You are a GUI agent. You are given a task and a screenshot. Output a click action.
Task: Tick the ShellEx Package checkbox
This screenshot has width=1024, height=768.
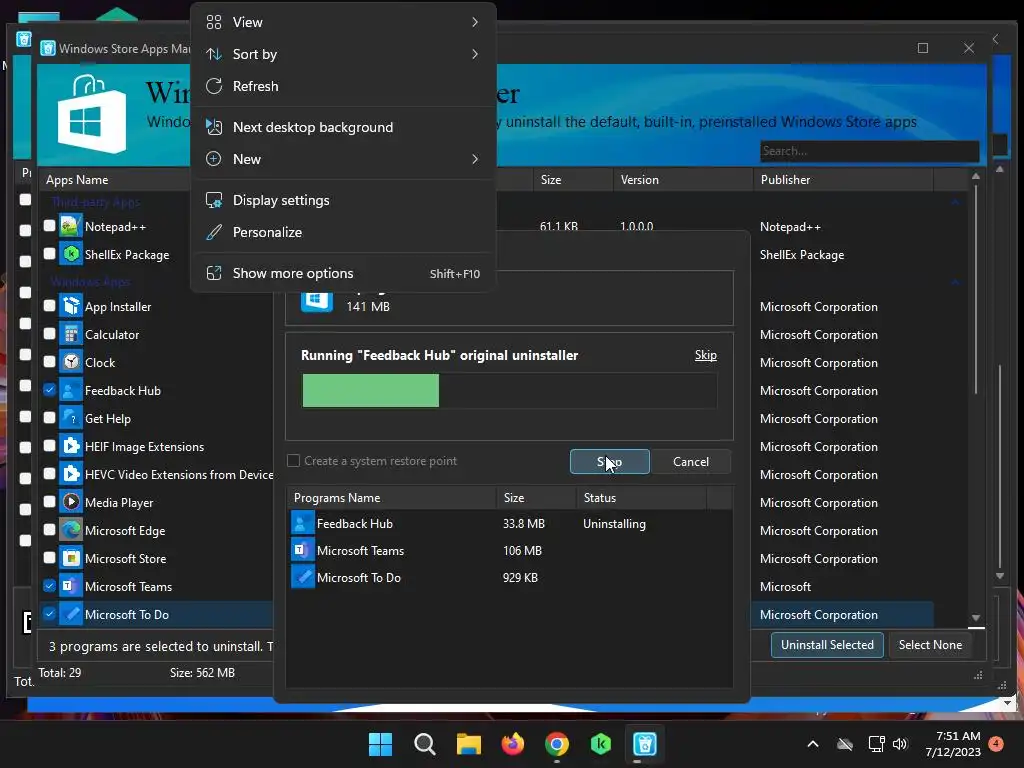click(49, 253)
